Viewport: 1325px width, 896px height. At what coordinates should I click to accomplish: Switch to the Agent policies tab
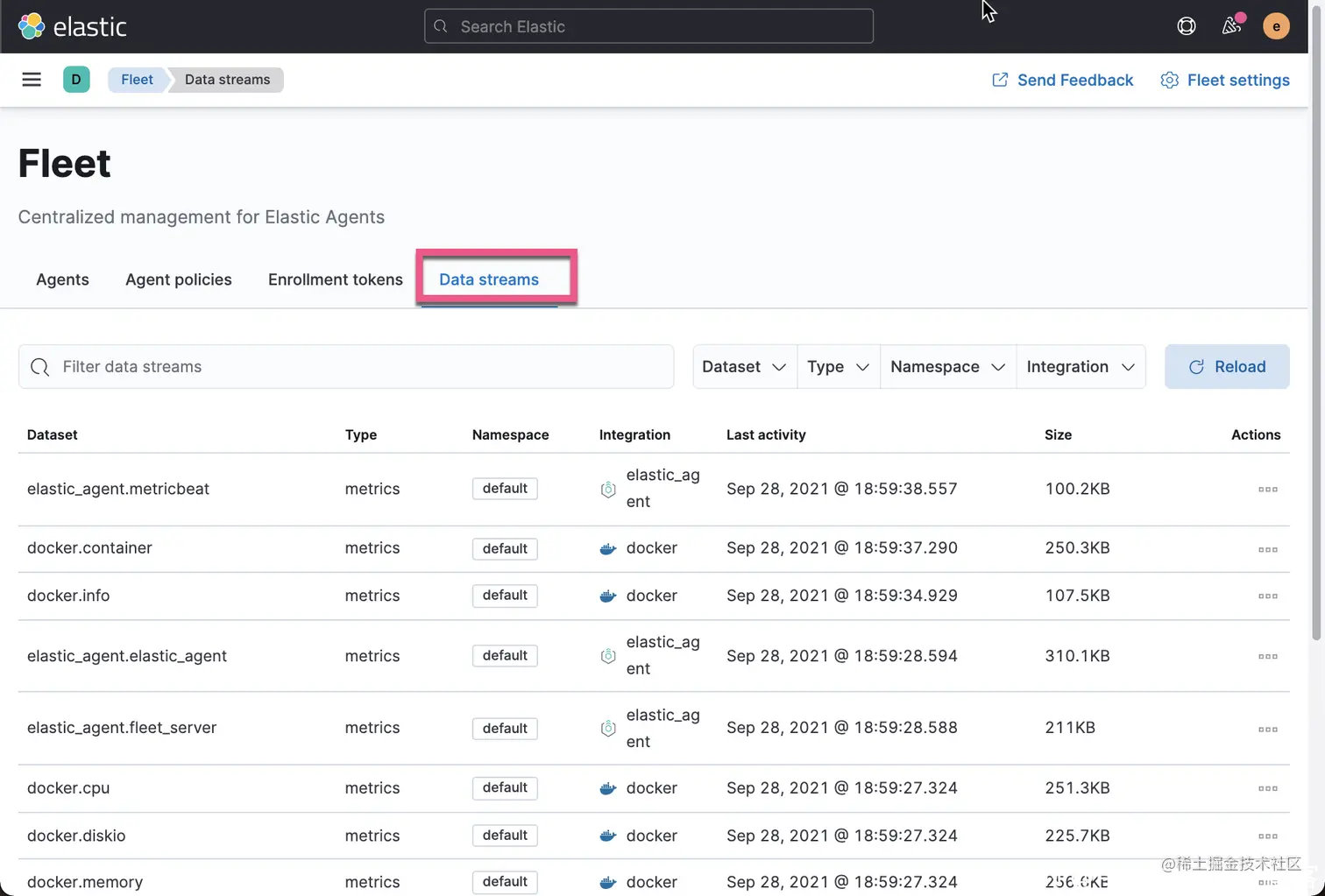pos(179,279)
